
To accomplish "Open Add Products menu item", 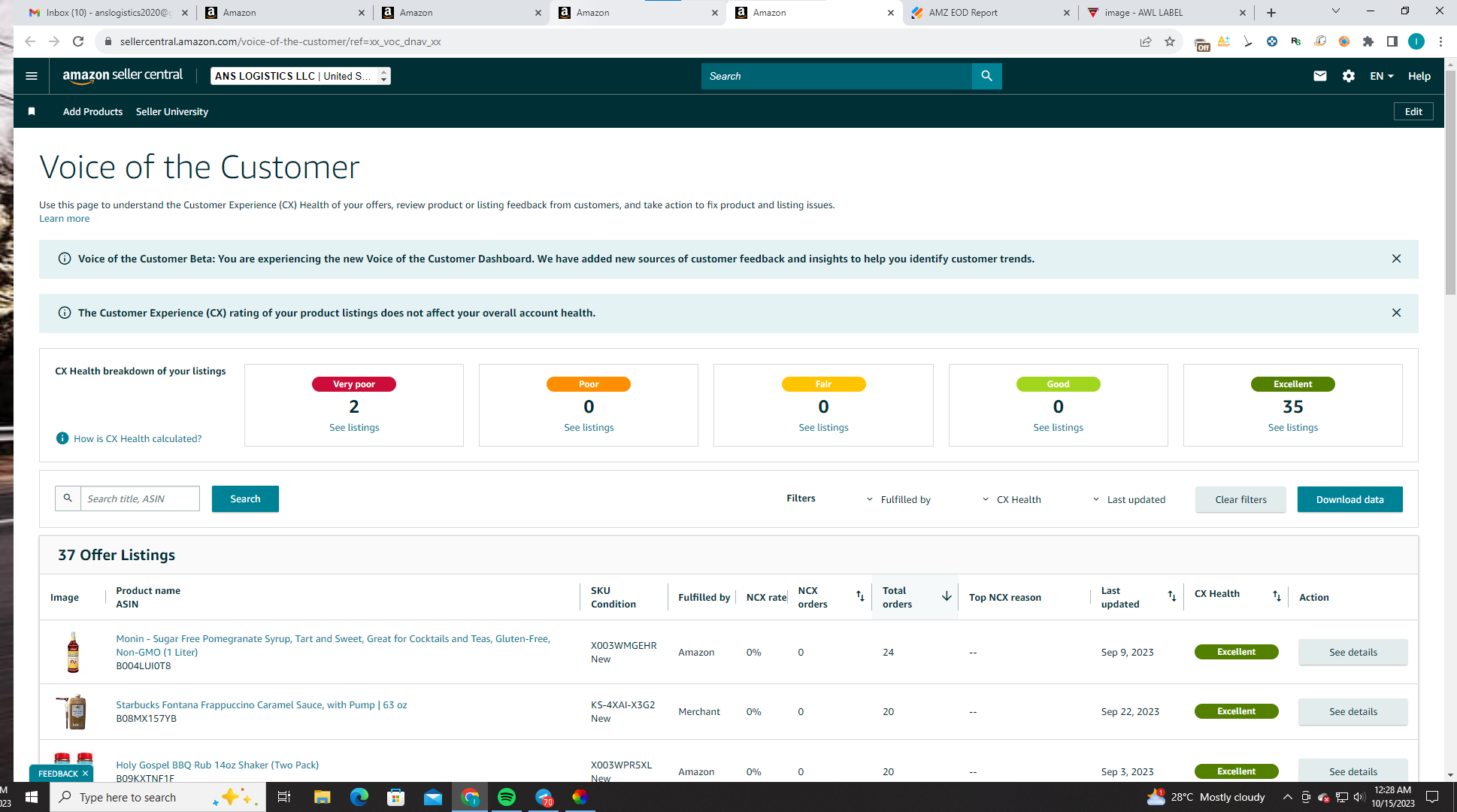I will (92, 112).
